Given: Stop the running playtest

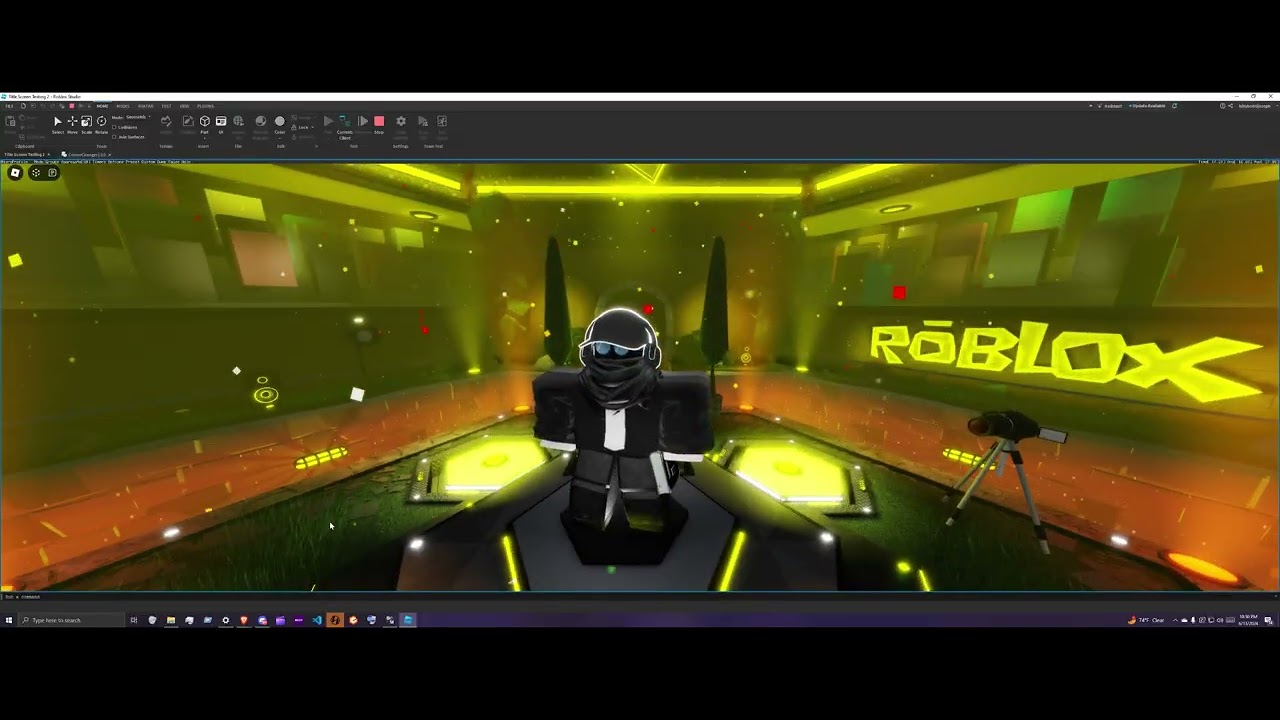Looking at the screenshot, I should click(379, 124).
